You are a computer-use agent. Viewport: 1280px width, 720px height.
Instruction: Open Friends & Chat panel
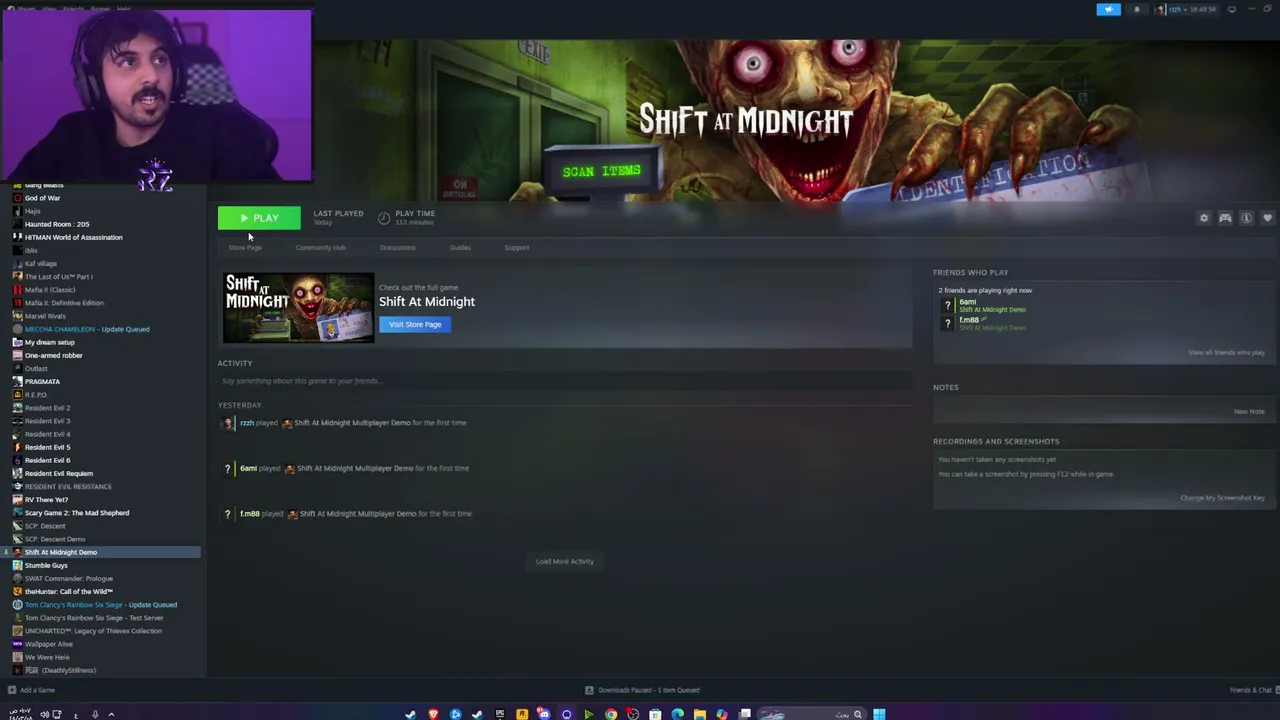1251,690
